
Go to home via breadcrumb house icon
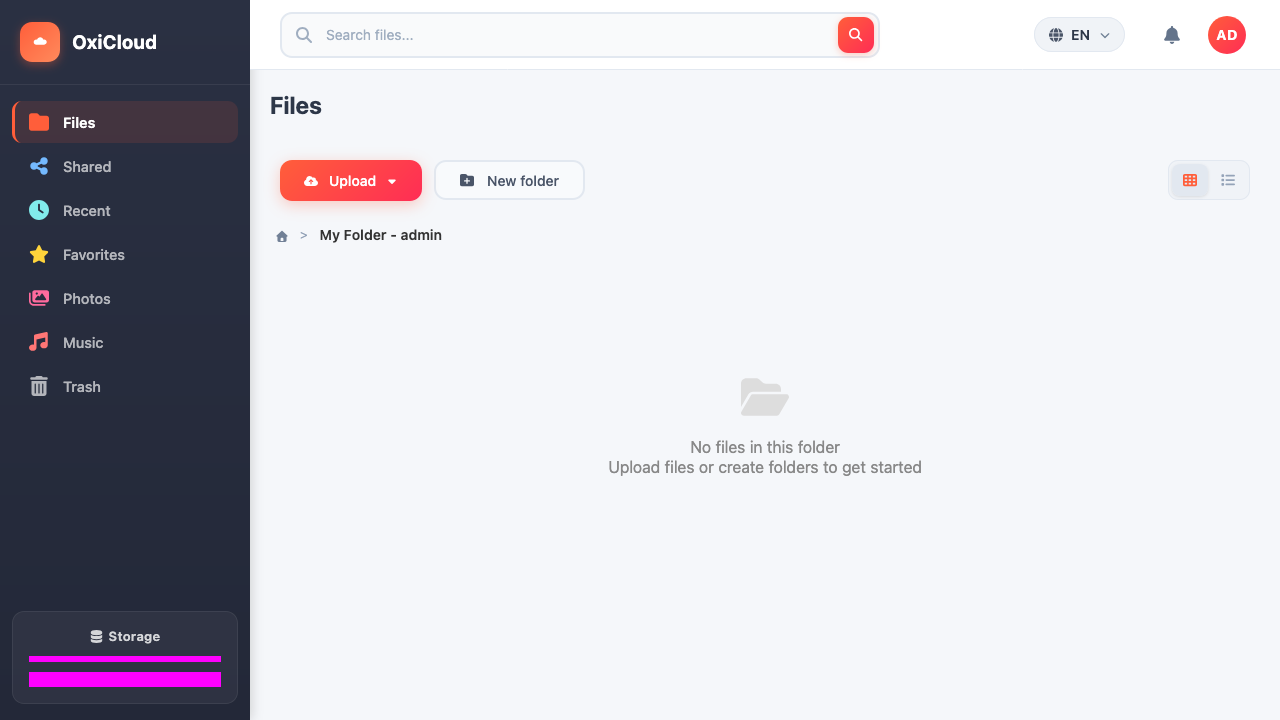coord(282,236)
